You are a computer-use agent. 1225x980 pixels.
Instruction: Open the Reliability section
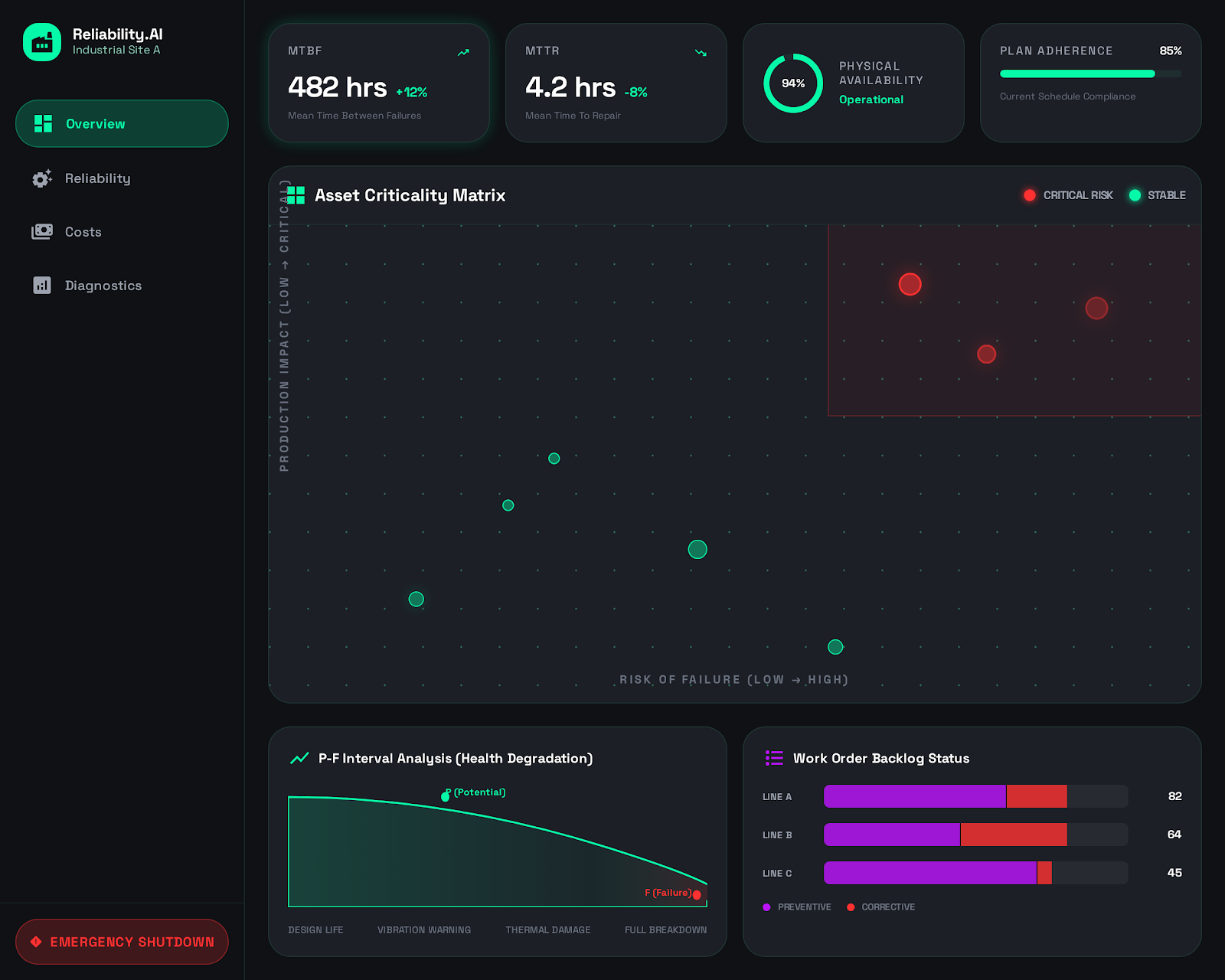pos(122,178)
